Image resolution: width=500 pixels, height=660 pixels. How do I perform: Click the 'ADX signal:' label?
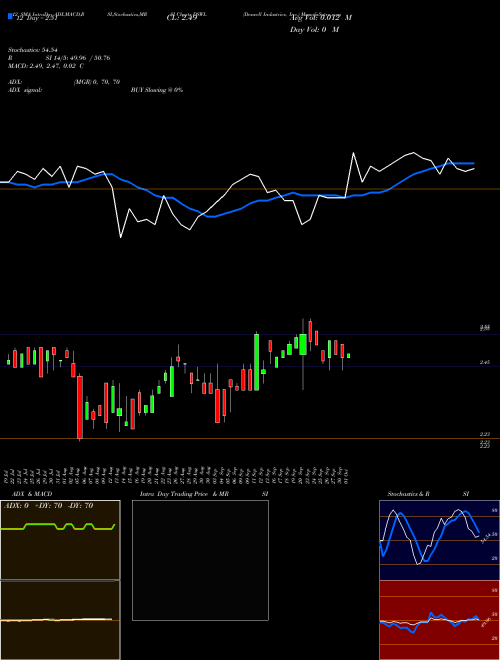point(25,90)
